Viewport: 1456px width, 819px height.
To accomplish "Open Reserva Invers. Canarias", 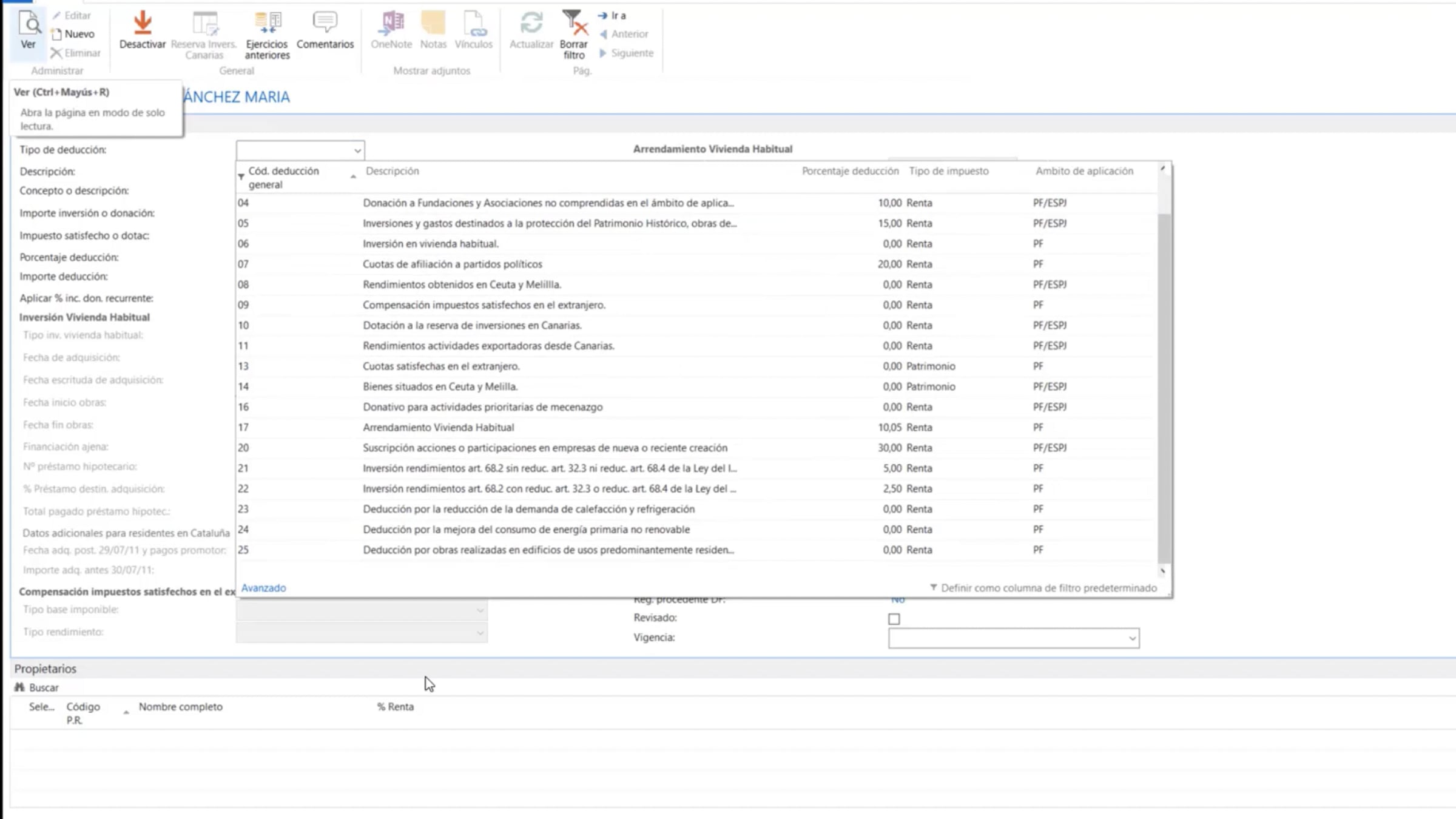I will pos(204,35).
